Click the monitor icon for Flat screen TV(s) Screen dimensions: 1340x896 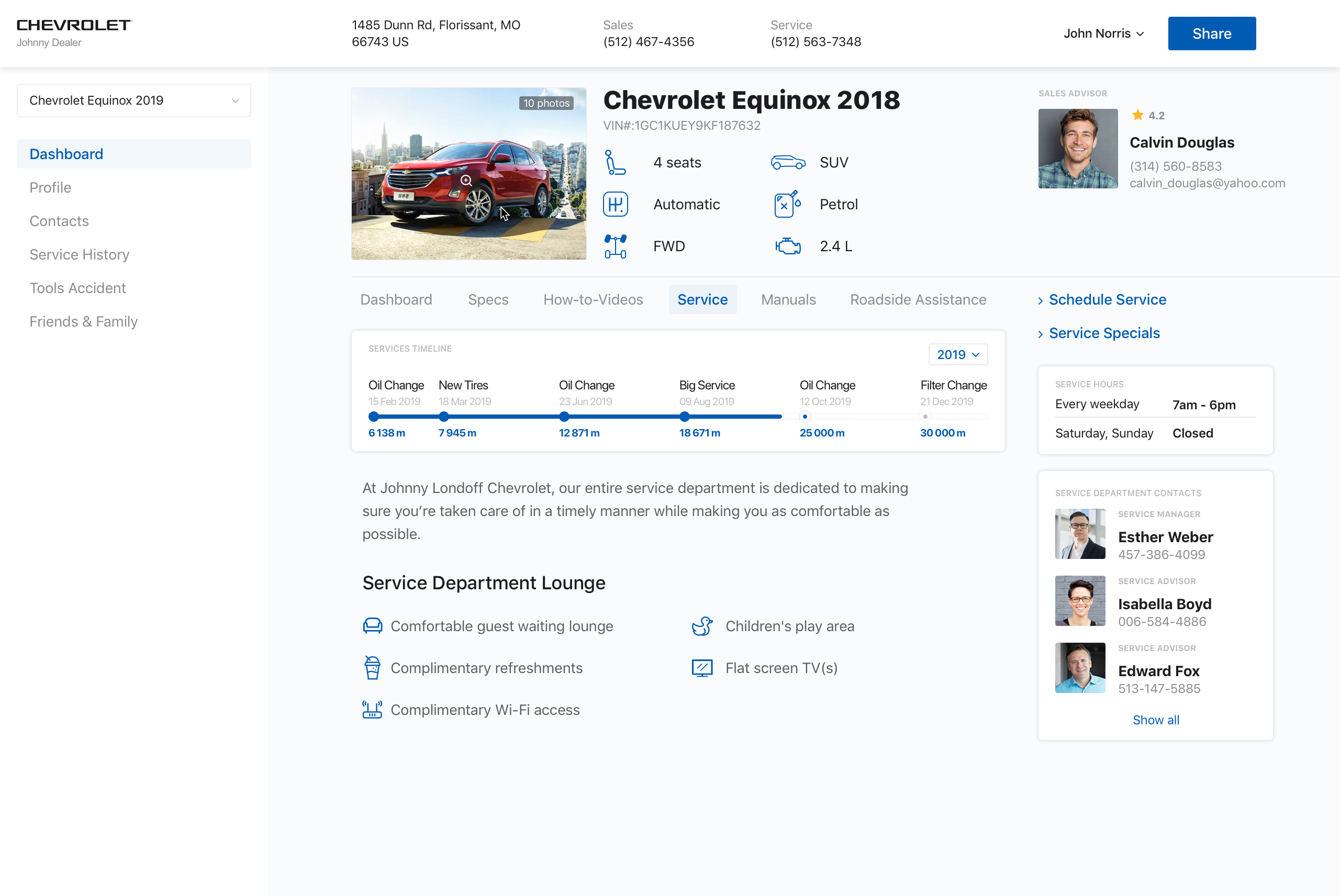[x=702, y=667]
